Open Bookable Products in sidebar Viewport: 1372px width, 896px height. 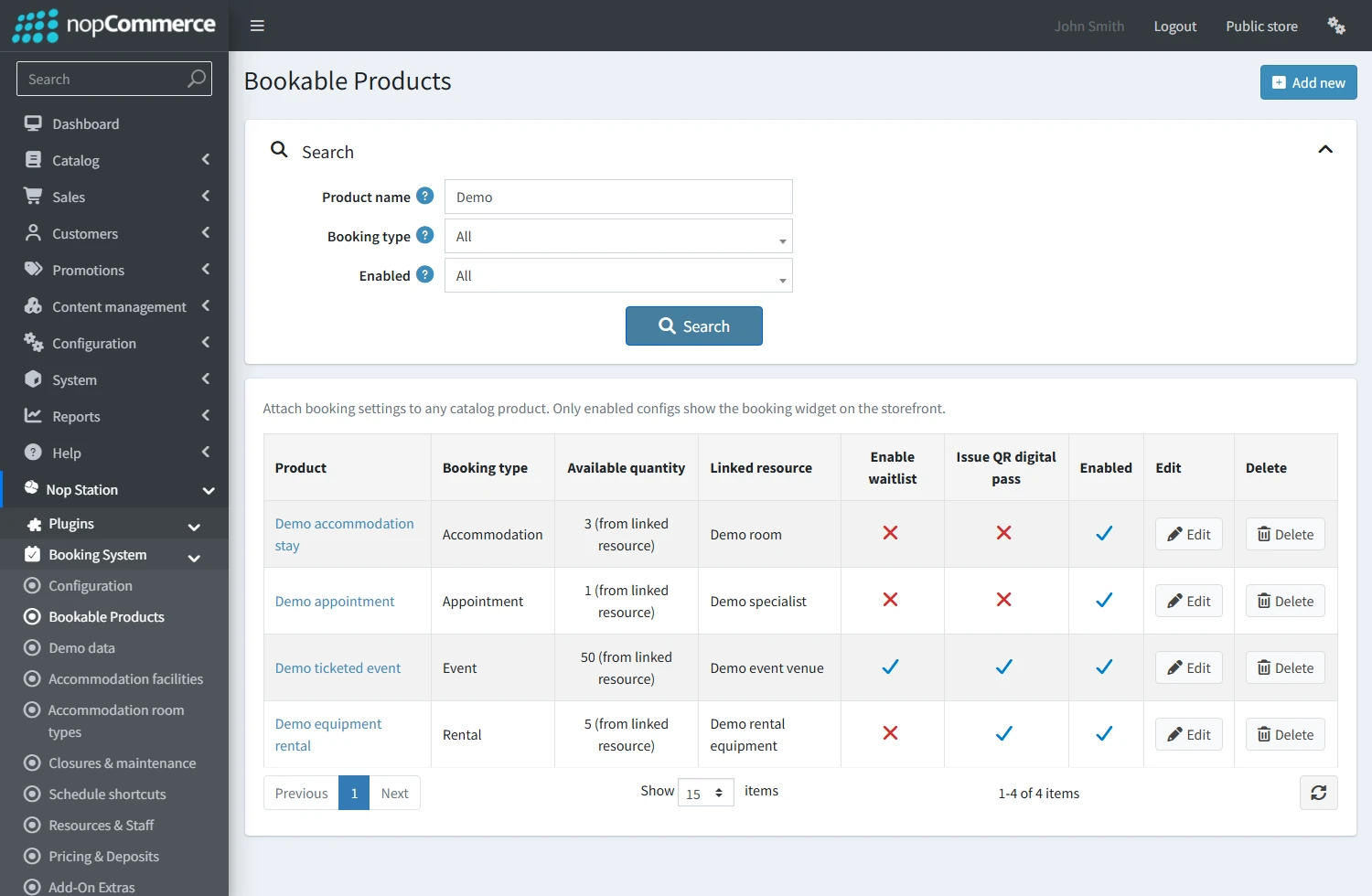coord(106,617)
